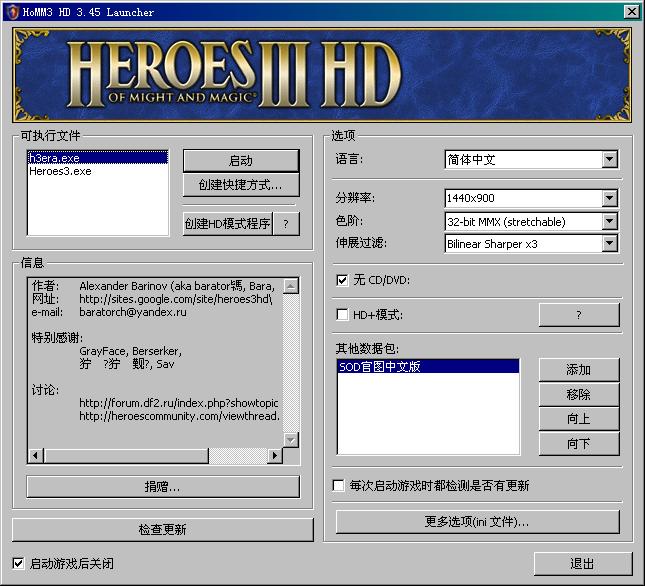The image size is (645, 586).
Task: Click the info box scroll up arrow
Action: (x=291, y=286)
